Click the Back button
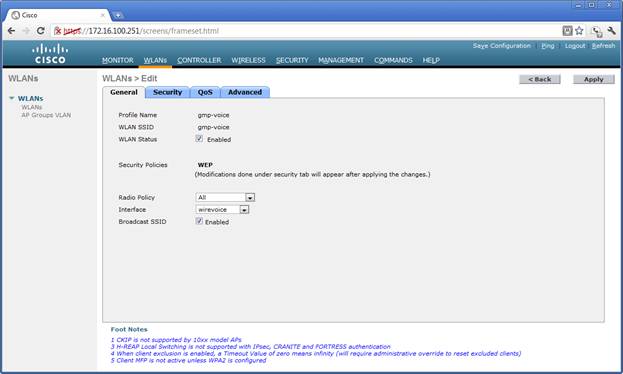Screen dimensions: 623x374 tap(540, 79)
